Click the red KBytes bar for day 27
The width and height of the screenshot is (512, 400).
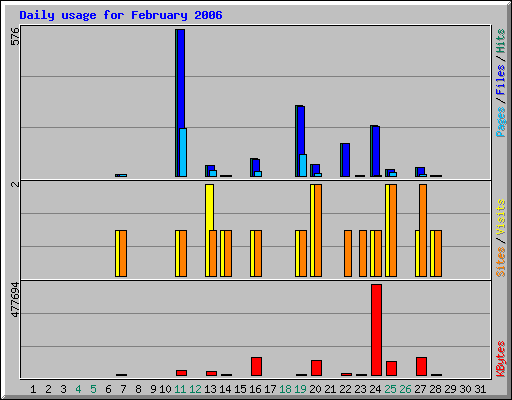(421, 366)
